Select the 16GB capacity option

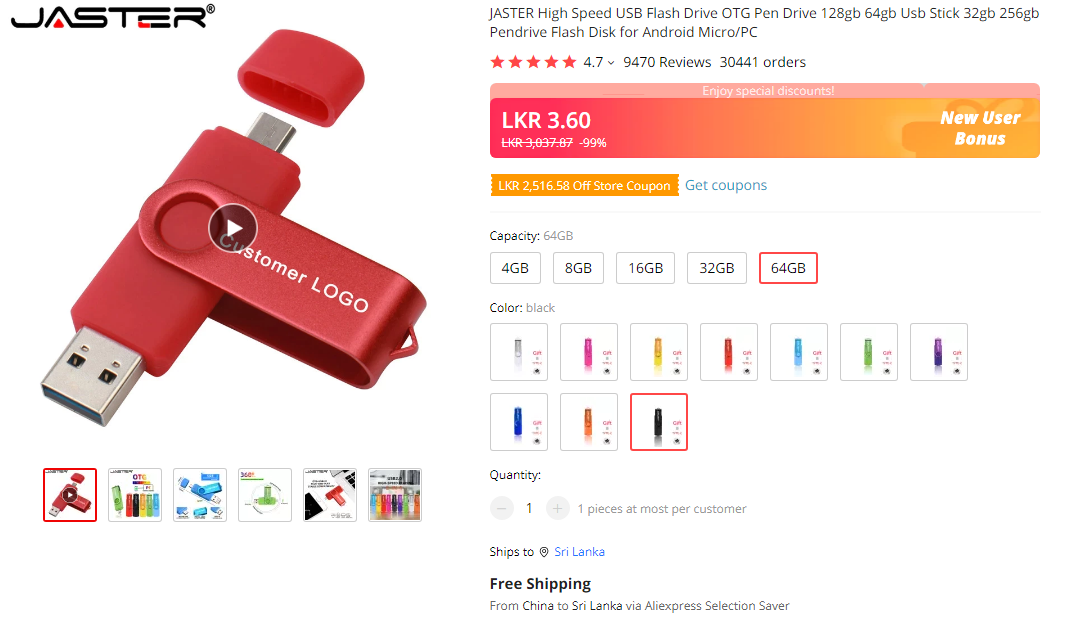pyautogui.click(x=646, y=268)
